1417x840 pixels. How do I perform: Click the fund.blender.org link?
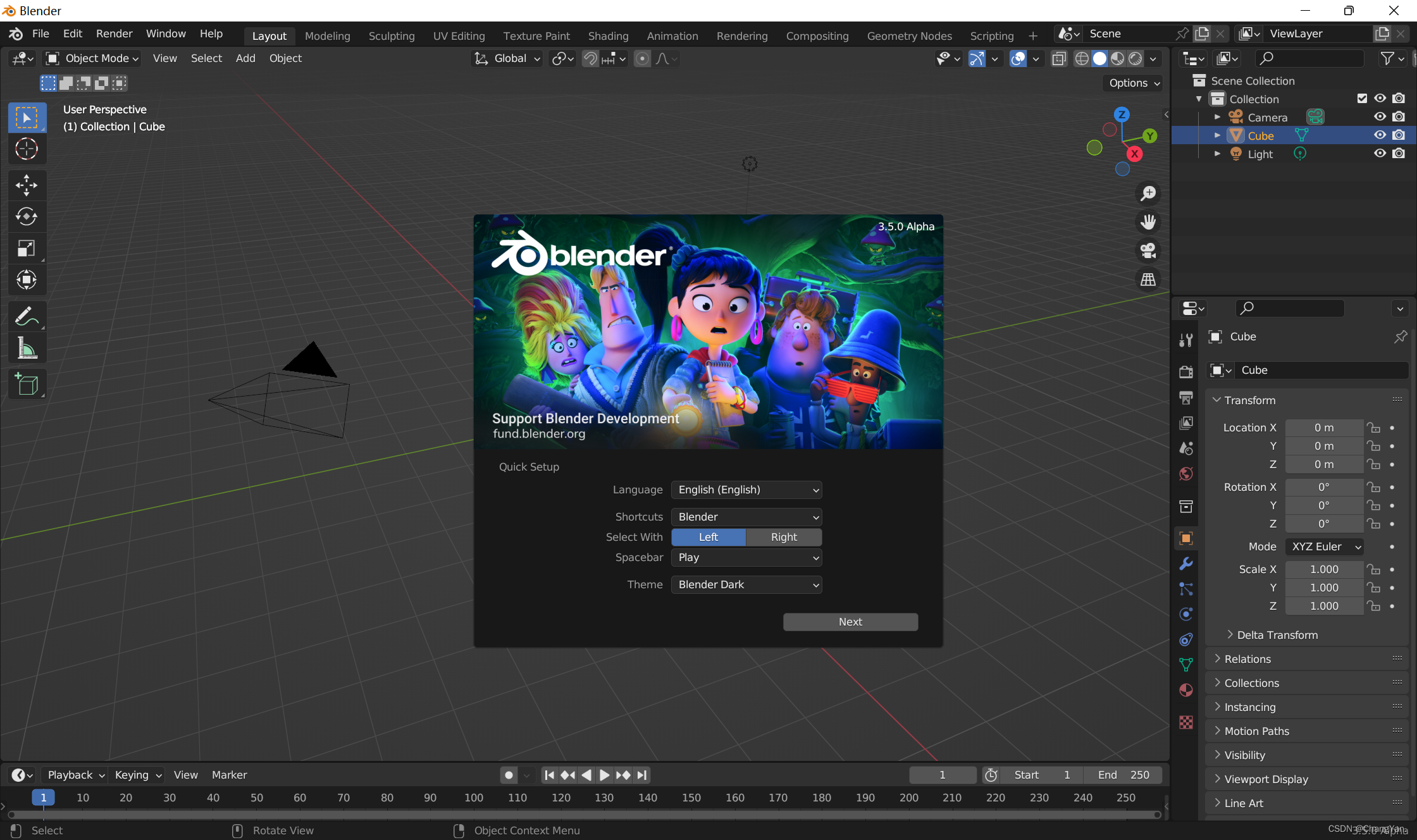(x=539, y=434)
